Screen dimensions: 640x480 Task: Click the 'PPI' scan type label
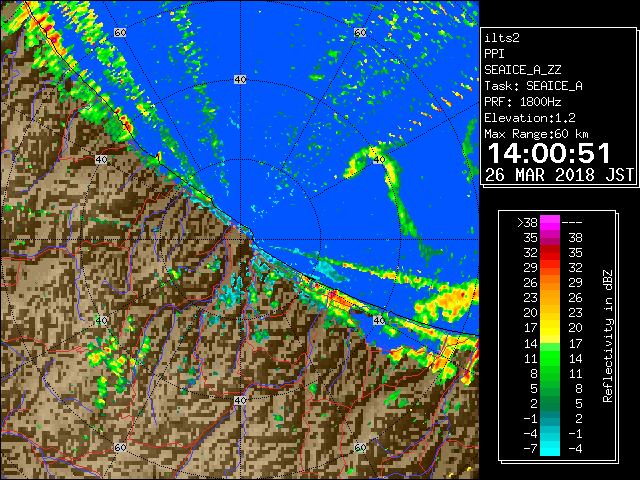494,54
